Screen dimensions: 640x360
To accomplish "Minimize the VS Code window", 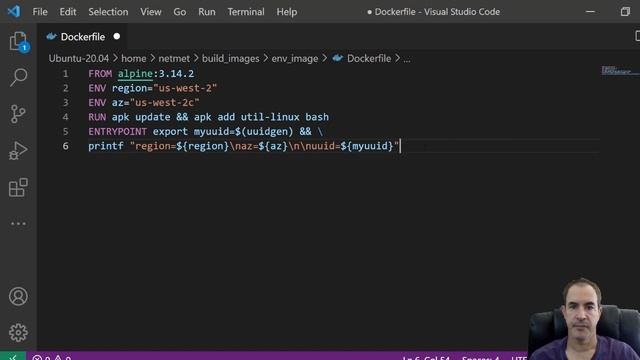I will pos(590,12).
